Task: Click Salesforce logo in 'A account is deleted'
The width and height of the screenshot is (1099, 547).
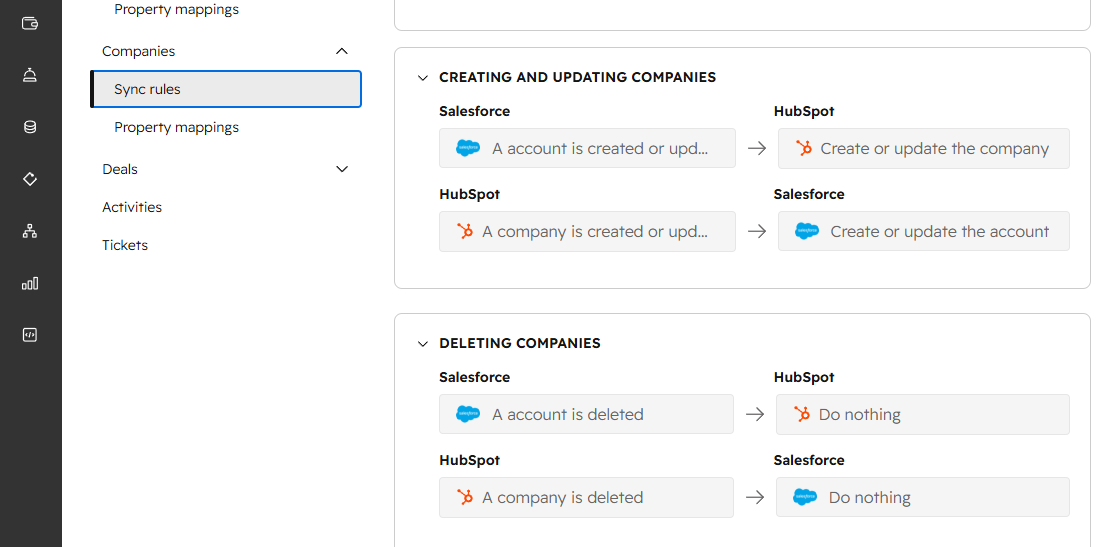Action: tap(467, 414)
